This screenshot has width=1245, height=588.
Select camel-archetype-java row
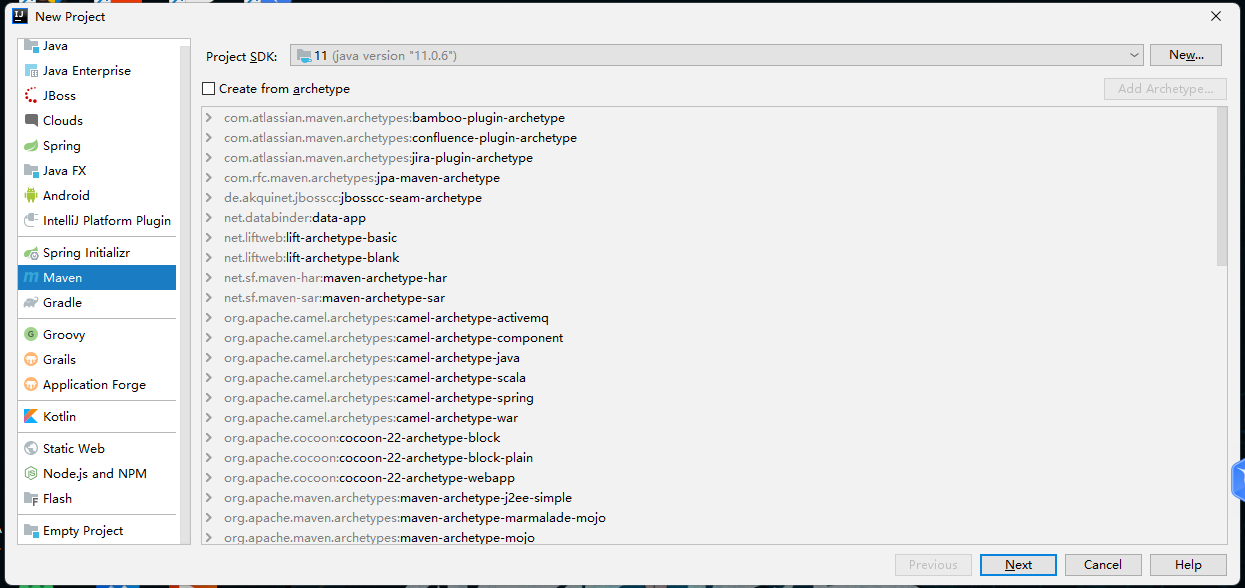[x=708, y=358]
